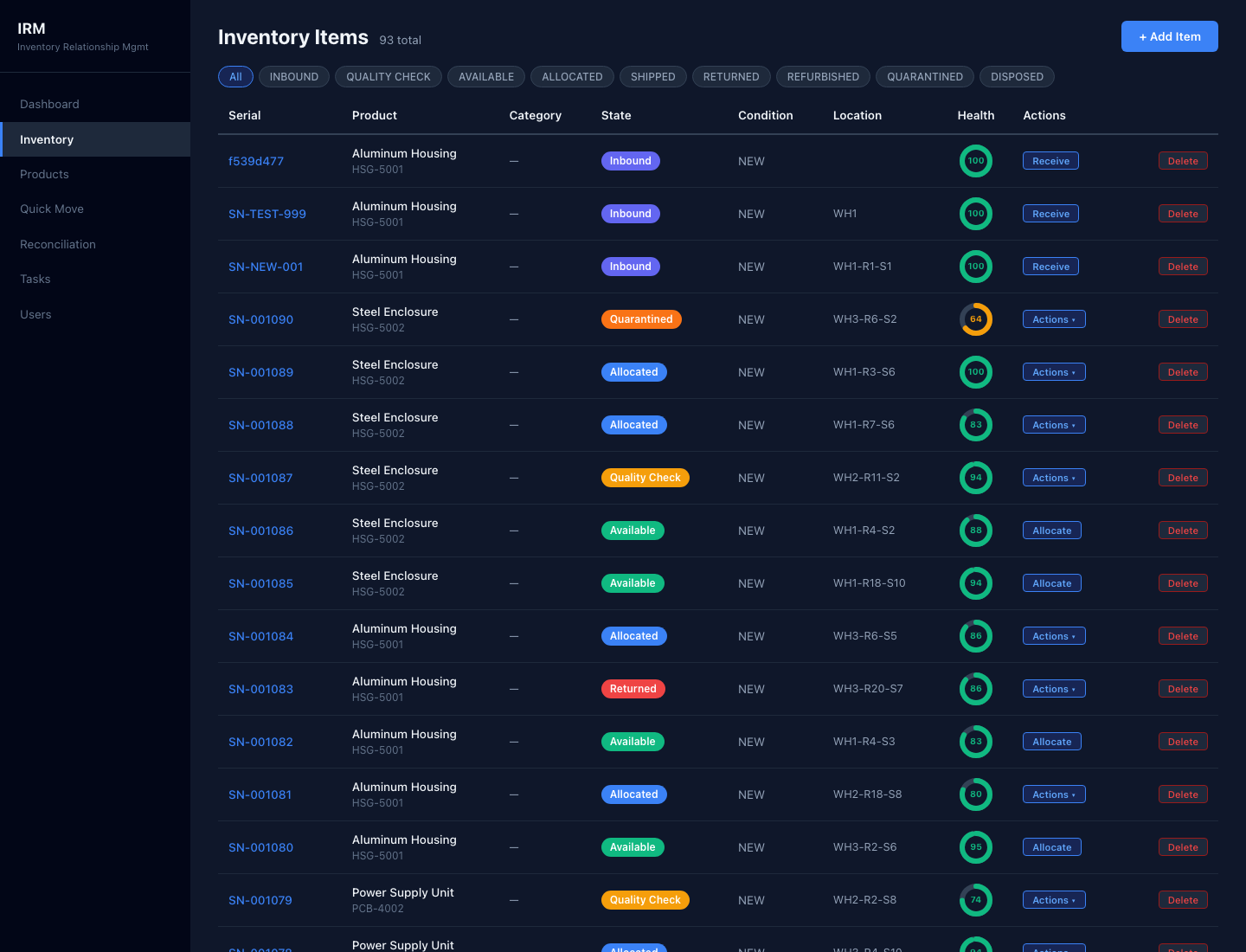This screenshot has height=952, width=1246.
Task: Delete item SN-001086
Action: tap(1183, 531)
